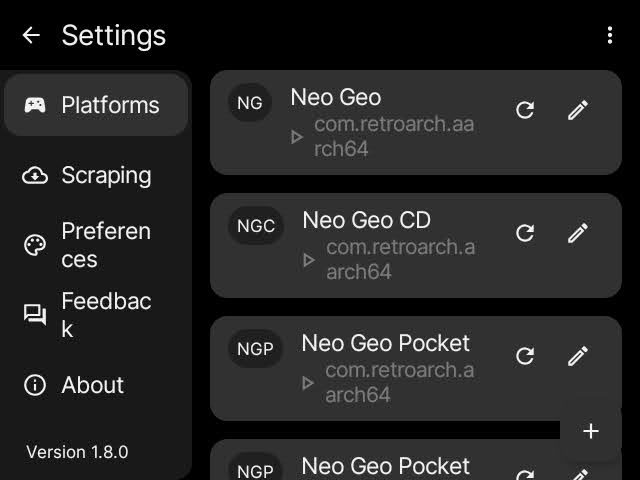640x480 pixels.
Task: Open the Preferences section
Action: click(96, 245)
